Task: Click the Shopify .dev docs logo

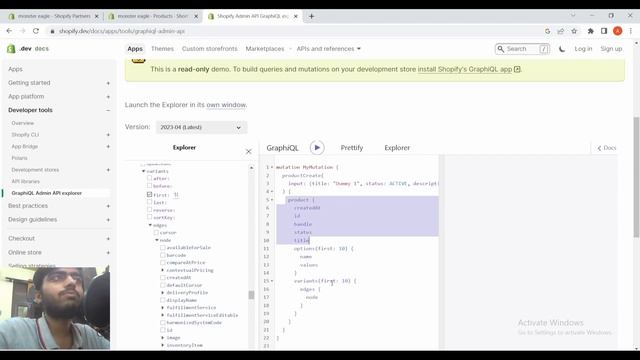Action: 28,49
